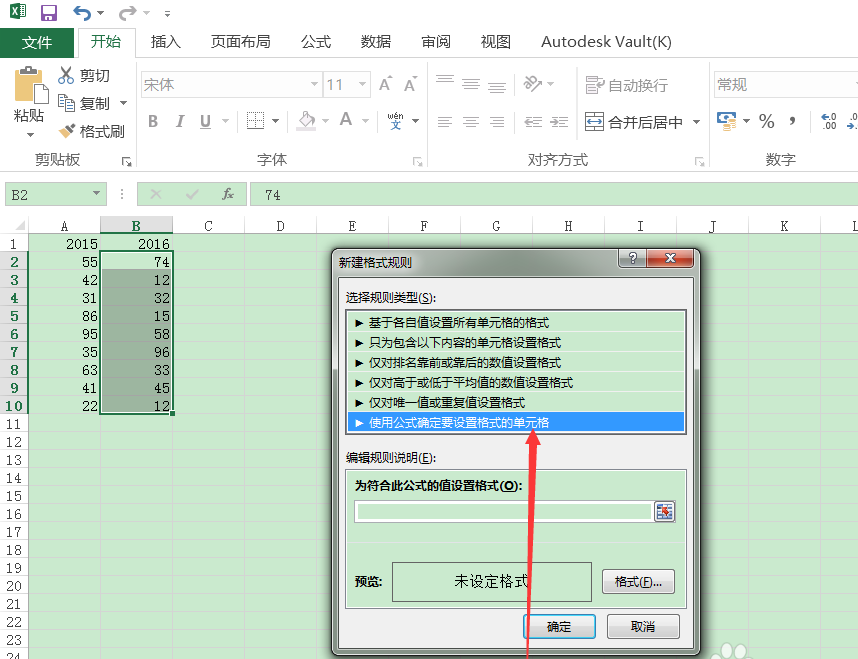Paste clipboard contents using the Paste icon
858x659 pixels.
click(29, 85)
